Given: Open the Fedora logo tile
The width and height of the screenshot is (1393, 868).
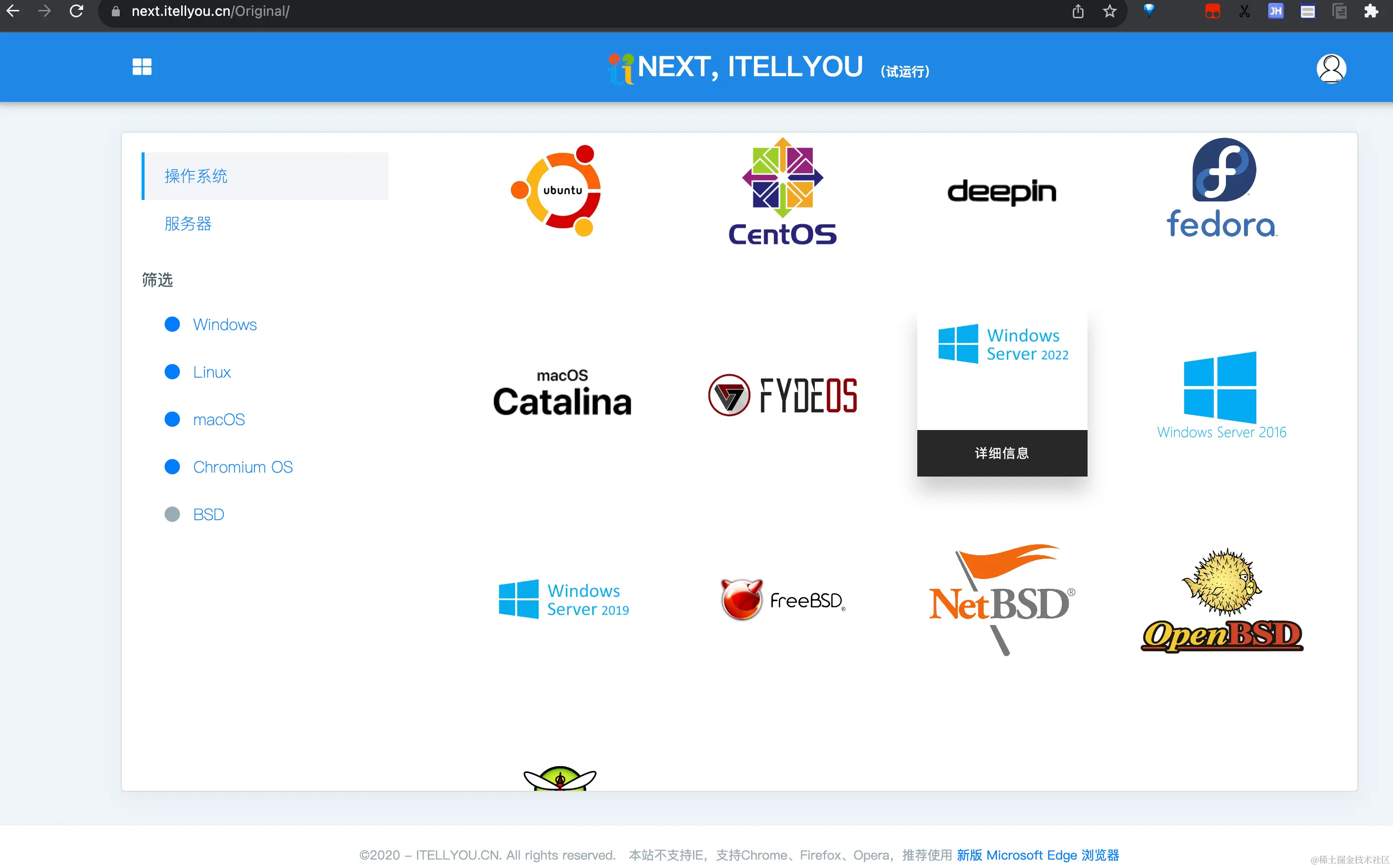Looking at the screenshot, I should tap(1221, 188).
